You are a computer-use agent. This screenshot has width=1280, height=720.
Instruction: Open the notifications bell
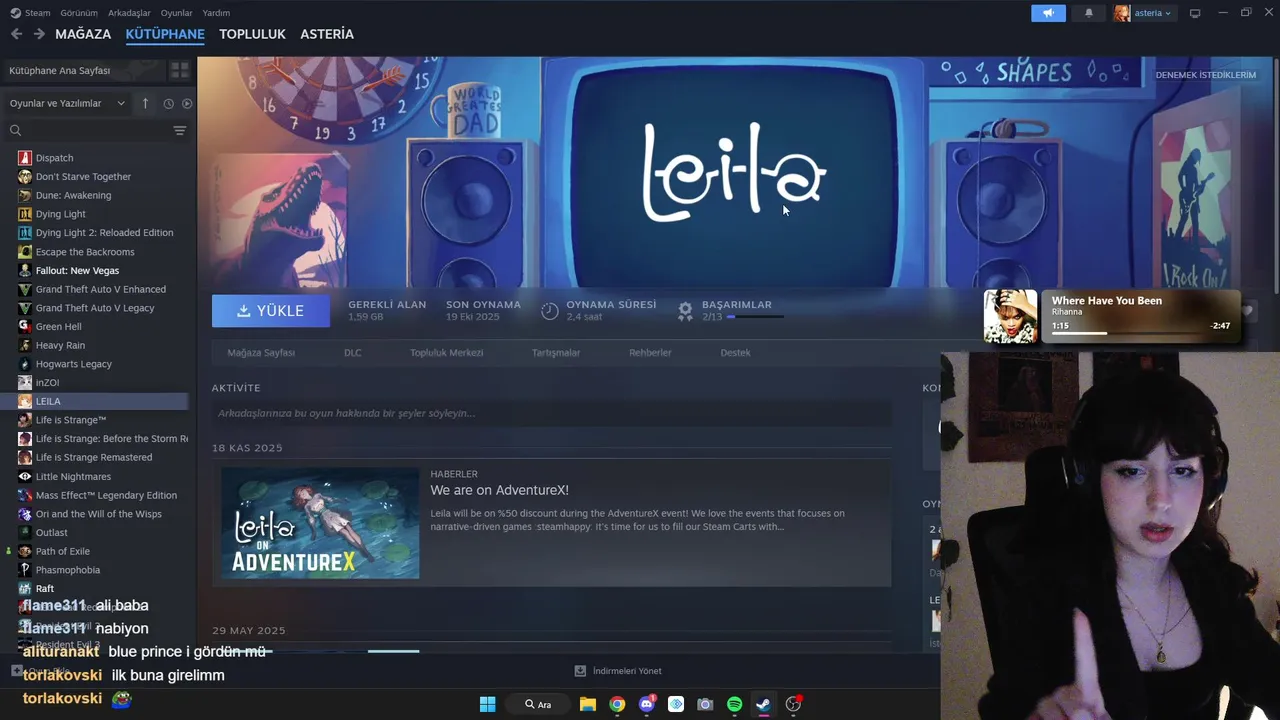pyautogui.click(x=1089, y=13)
